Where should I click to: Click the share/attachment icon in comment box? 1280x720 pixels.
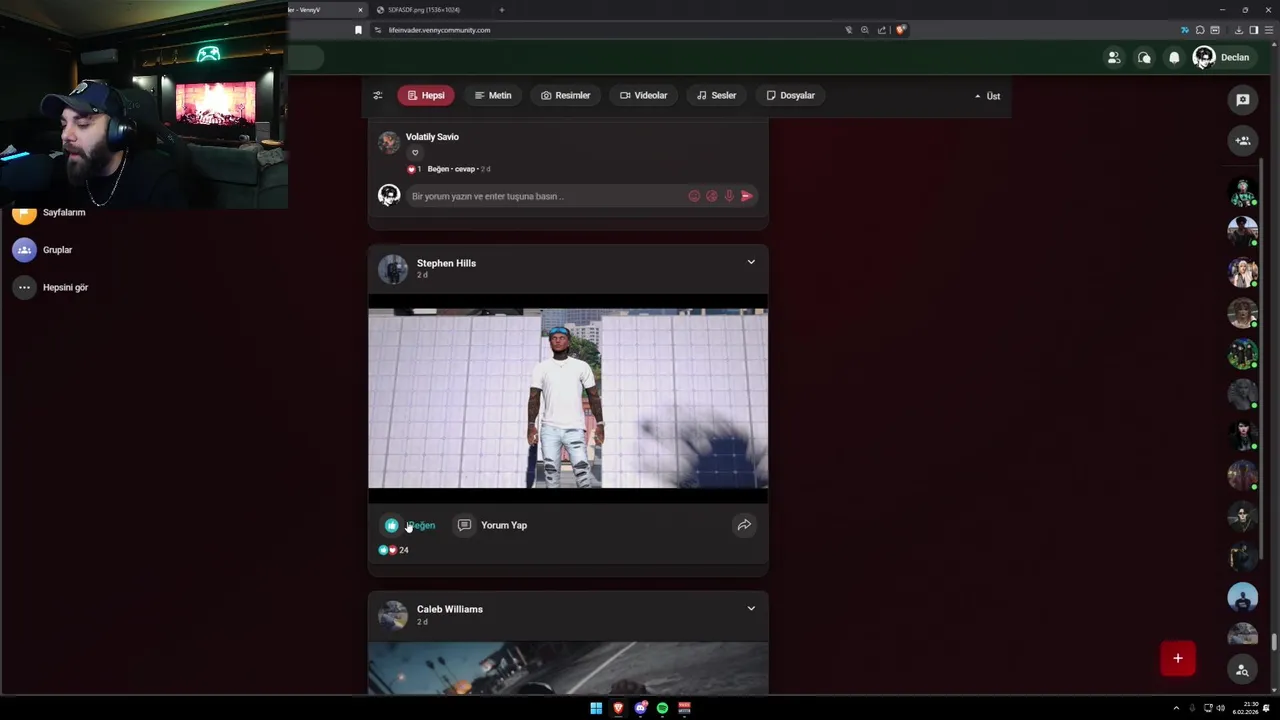[712, 196]
